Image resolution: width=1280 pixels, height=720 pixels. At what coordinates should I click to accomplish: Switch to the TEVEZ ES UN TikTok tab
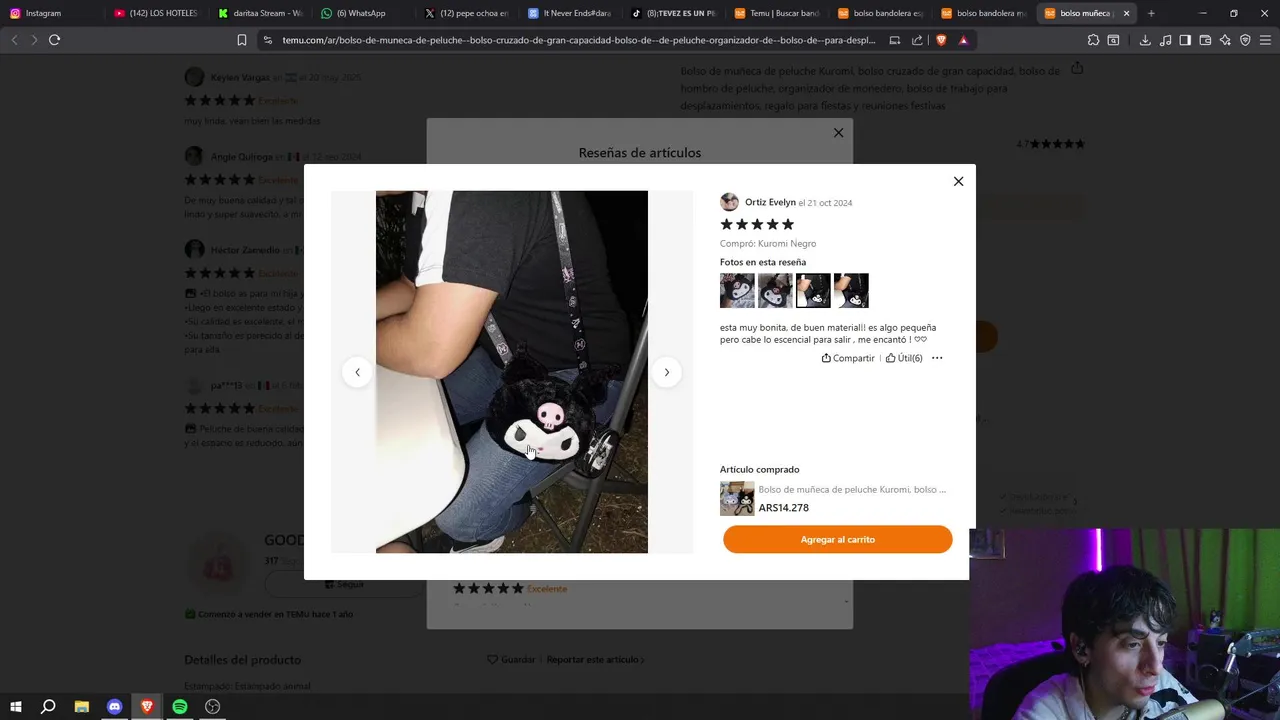coord(672,13)
